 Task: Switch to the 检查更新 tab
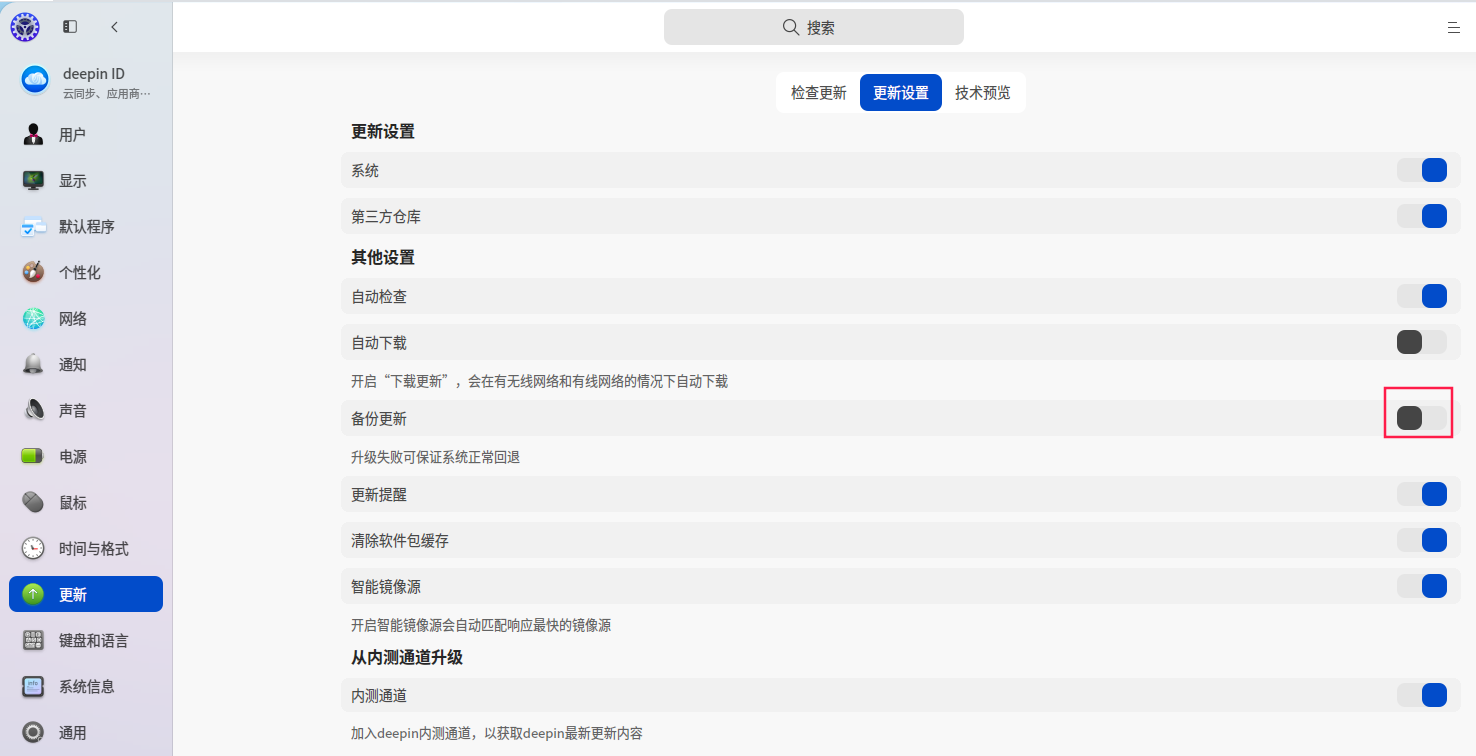tap(819, 93)
